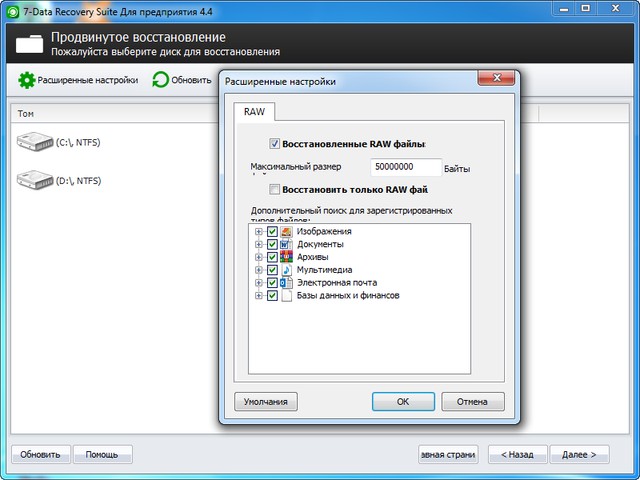
Task: Click the Изображения file type icon
Action: [x=286, y=232]
